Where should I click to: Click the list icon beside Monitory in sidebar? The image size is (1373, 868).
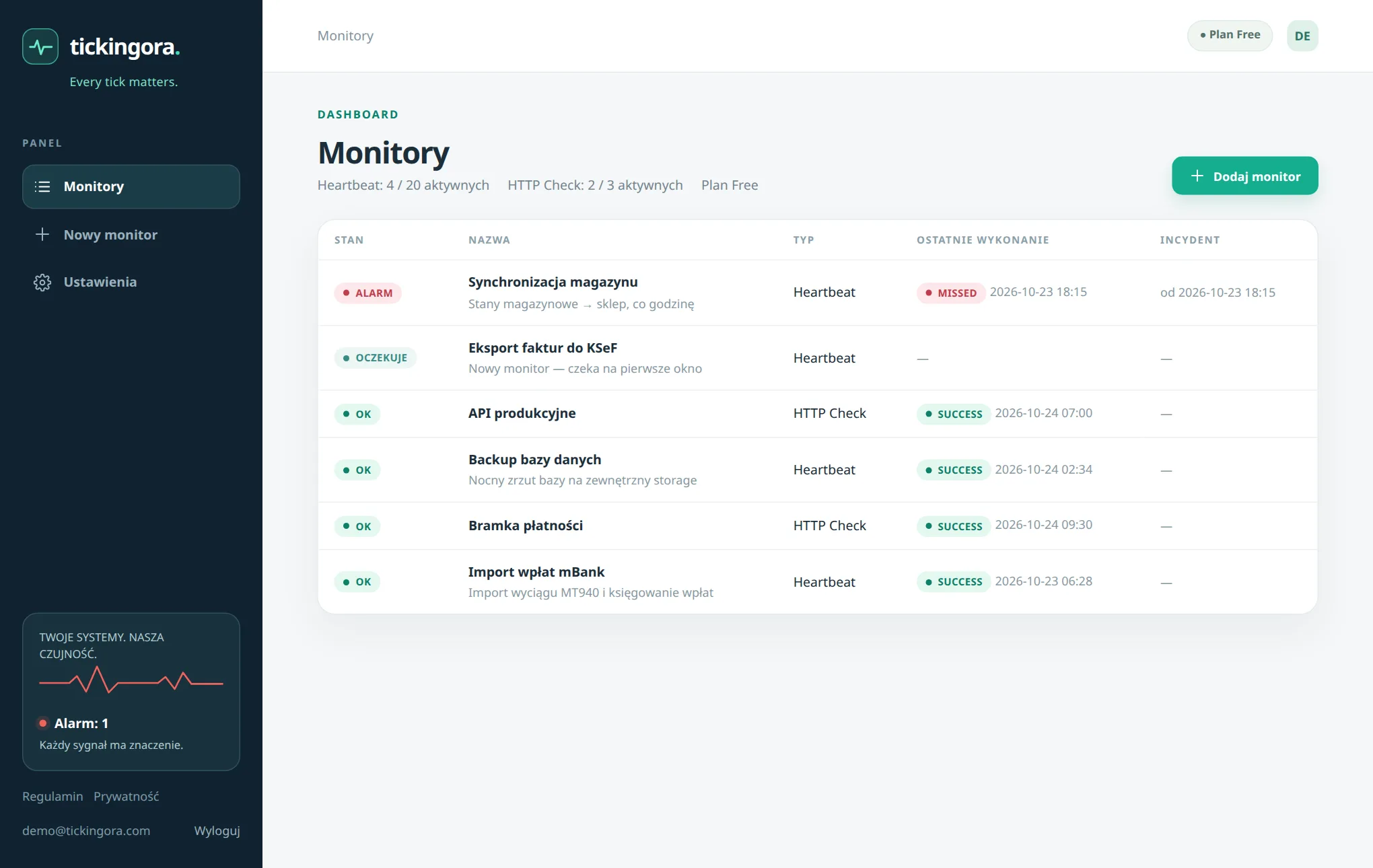pyautogui.click(x=42, y=186)
